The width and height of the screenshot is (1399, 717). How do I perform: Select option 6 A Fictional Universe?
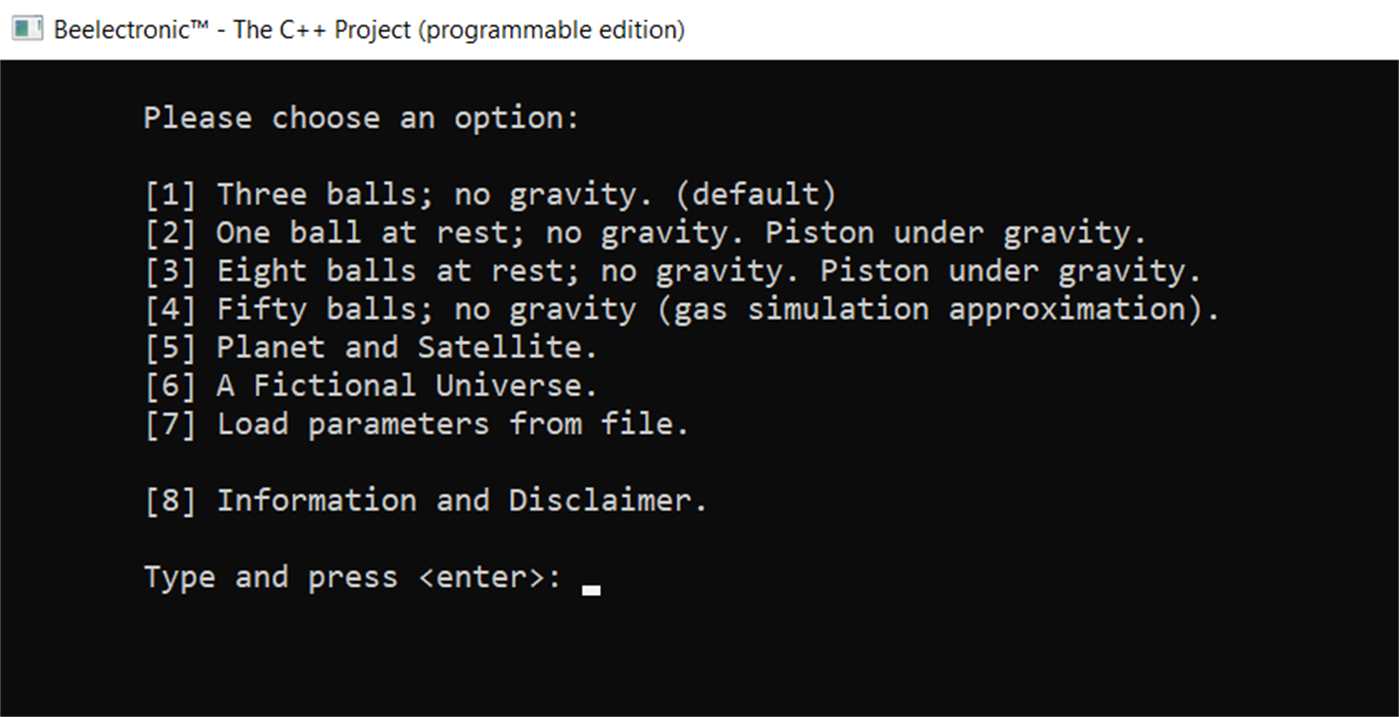(x=370, y=385)
